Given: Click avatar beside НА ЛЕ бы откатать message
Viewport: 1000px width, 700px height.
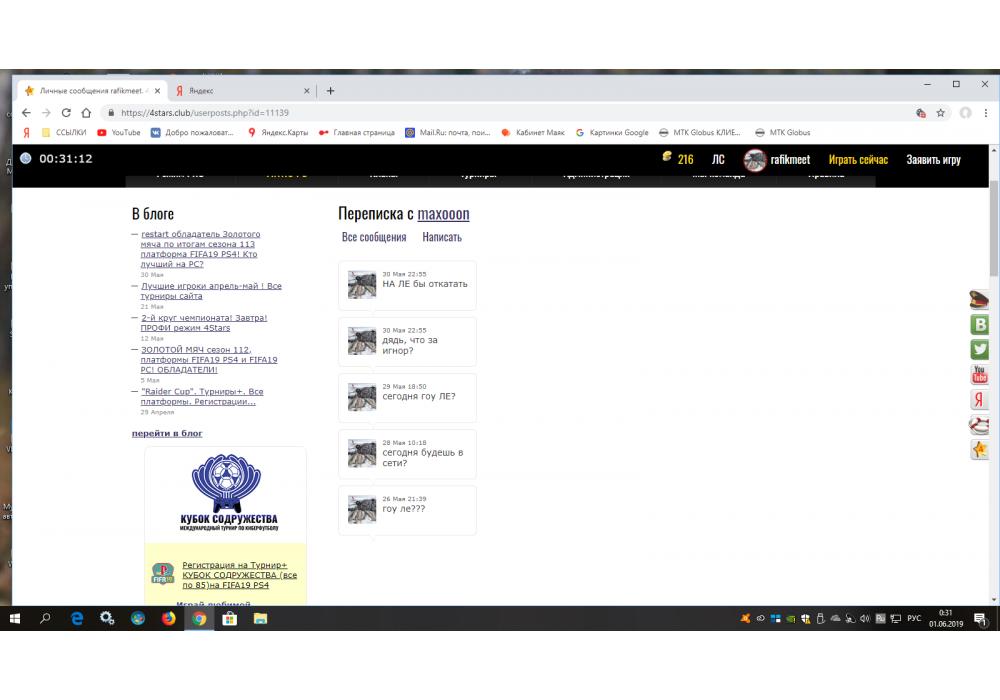Looking at the screenshot, I should pos(362,285).
